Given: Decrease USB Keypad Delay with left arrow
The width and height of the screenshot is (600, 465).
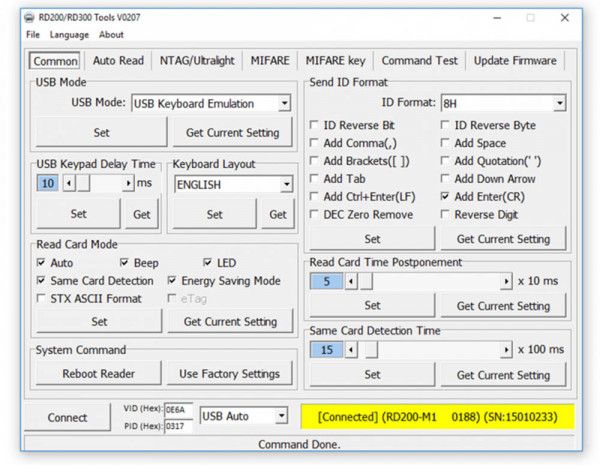Looking at the screenshot, I should pos(69,183).
